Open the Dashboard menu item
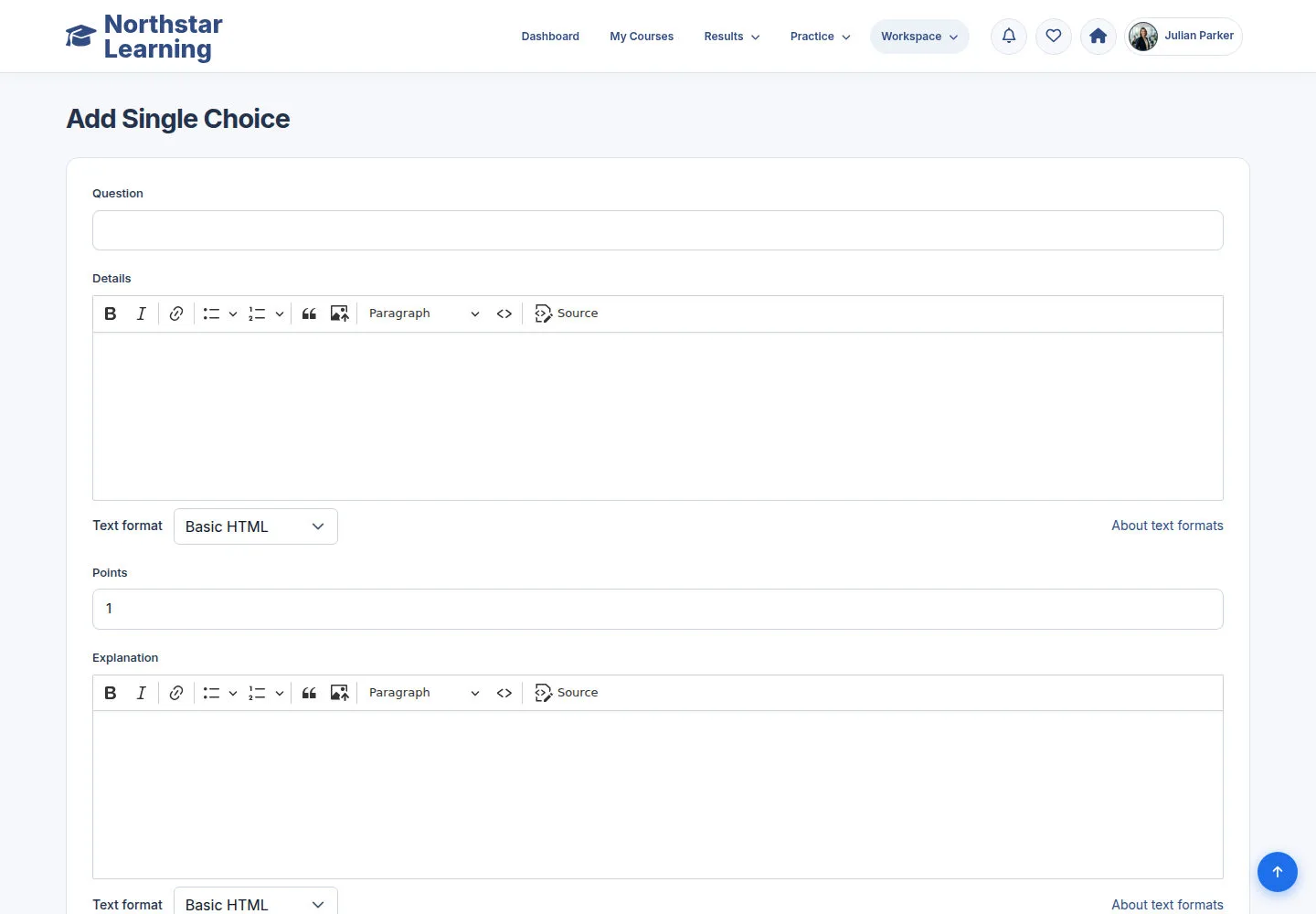The width and height of the screenshot is (1316, 914). (x=550, y=37)
